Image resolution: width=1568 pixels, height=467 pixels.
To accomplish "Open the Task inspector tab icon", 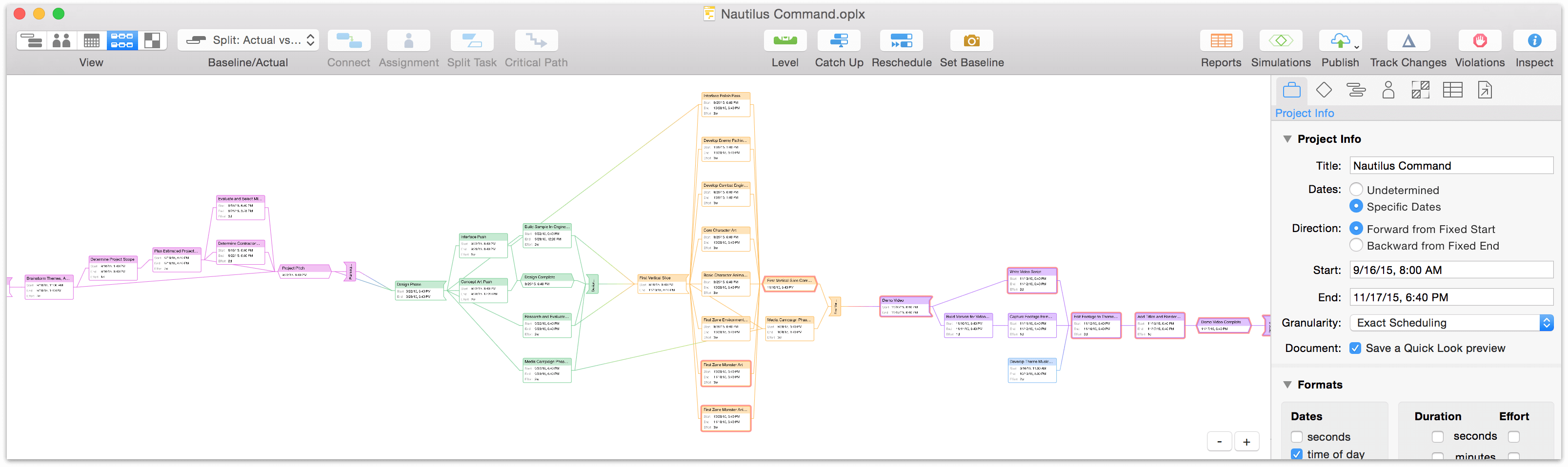I will point(1356,90).
